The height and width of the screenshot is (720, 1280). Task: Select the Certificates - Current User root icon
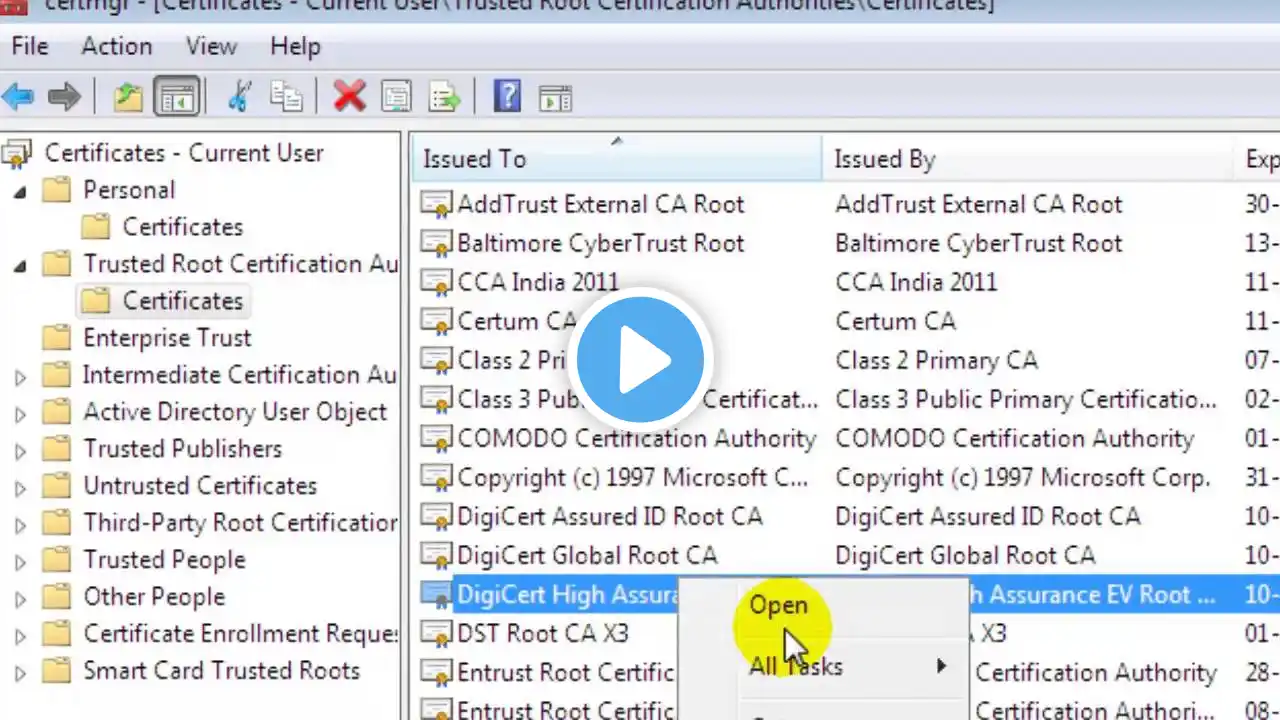pyautogui.click(x=17, y=154)
